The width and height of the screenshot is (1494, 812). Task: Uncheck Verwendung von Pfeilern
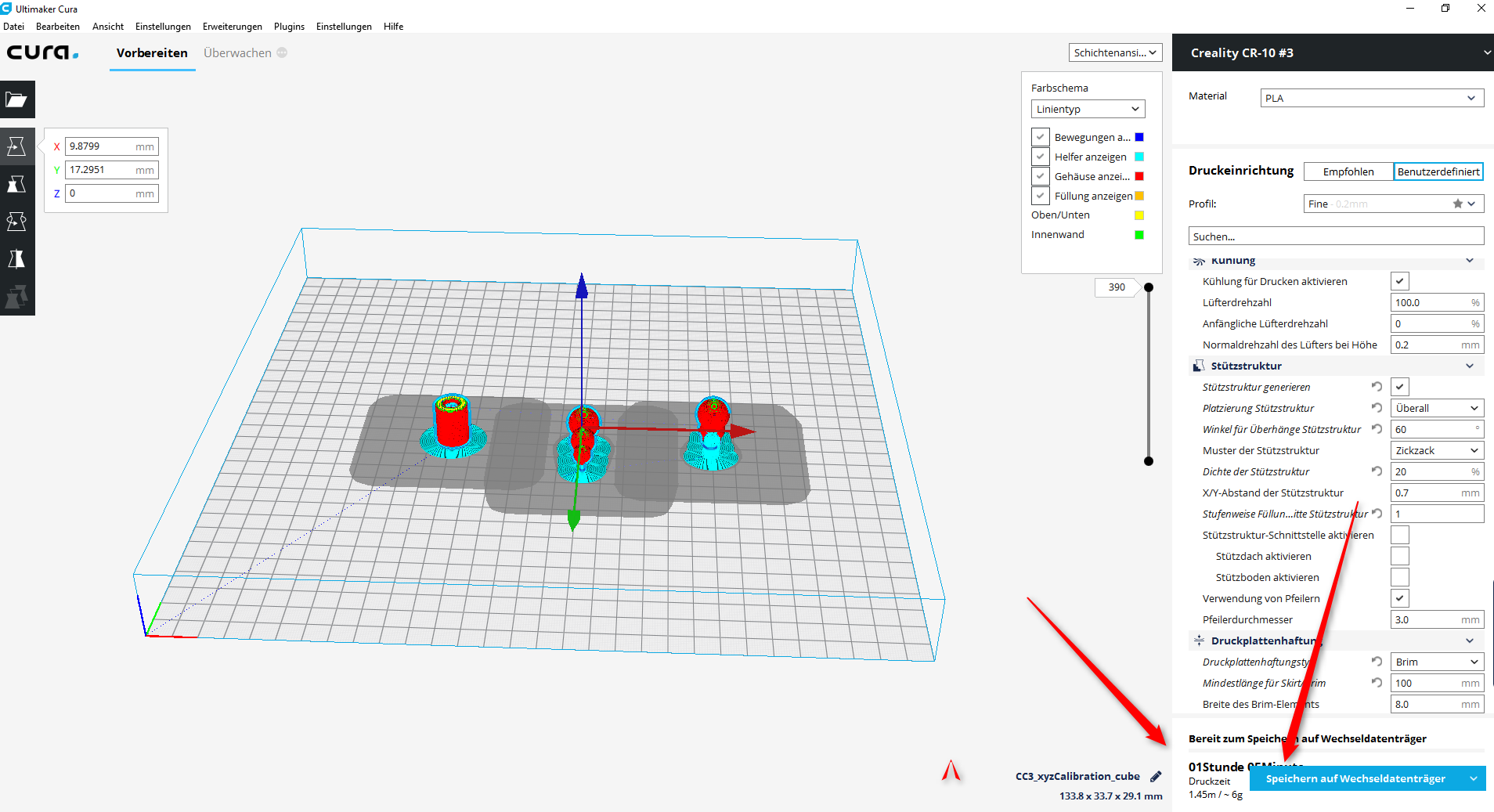[x=1400, y=598]
